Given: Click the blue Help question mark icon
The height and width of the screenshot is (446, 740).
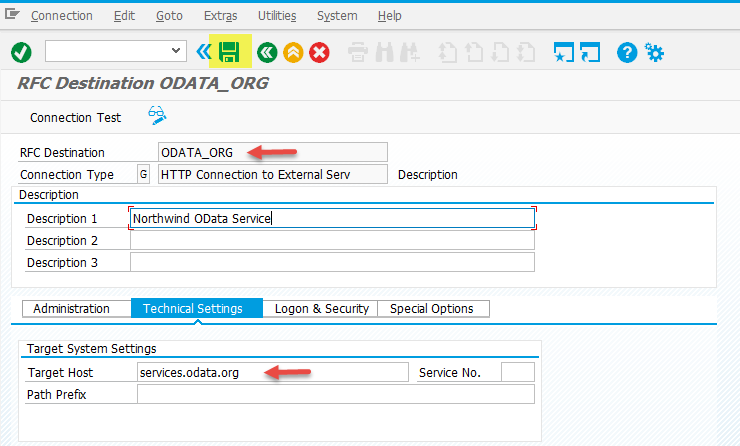Looking at the screenshot, I should pos(627,52).
